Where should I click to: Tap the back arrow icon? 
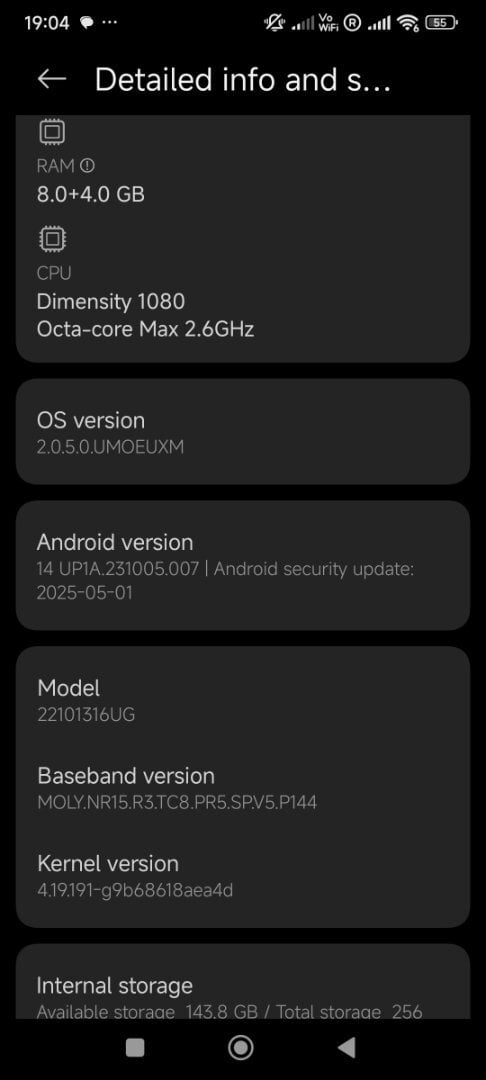coord(52,79)
